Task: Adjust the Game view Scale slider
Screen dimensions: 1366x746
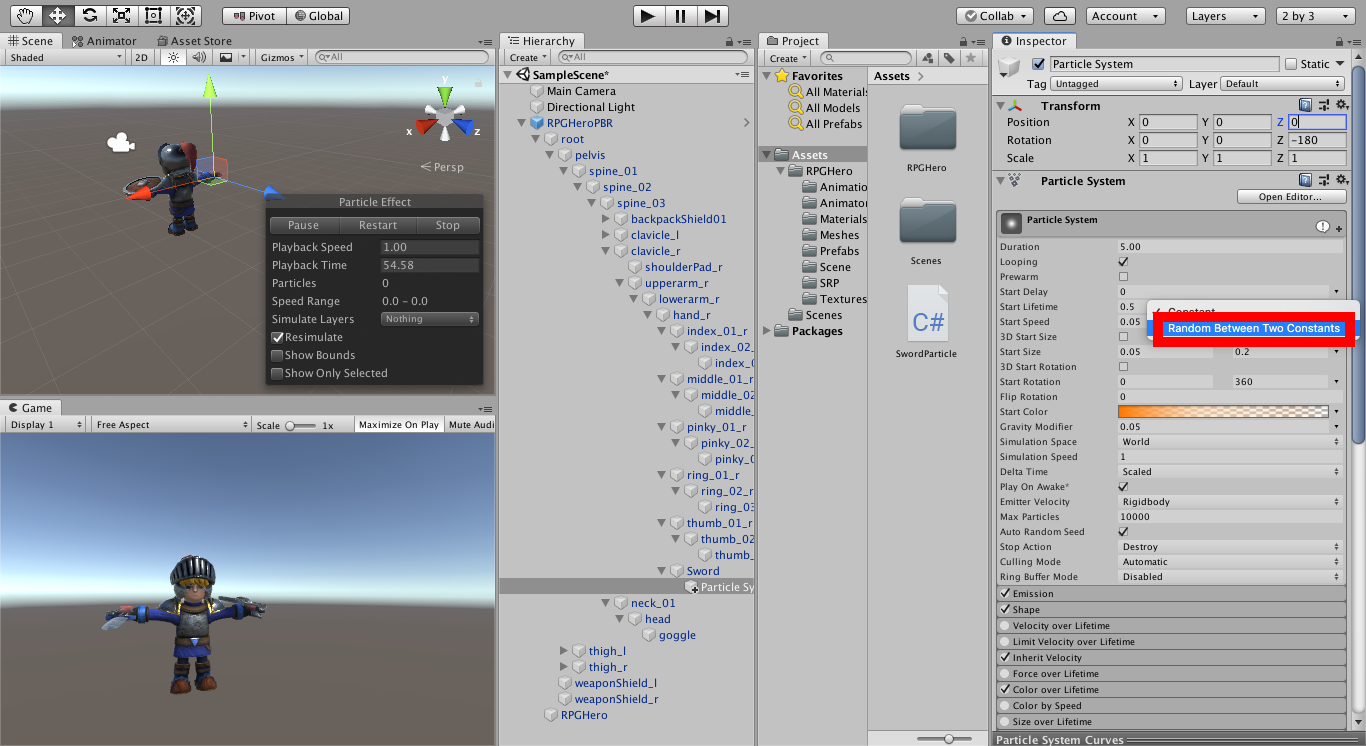Action: 302,425
